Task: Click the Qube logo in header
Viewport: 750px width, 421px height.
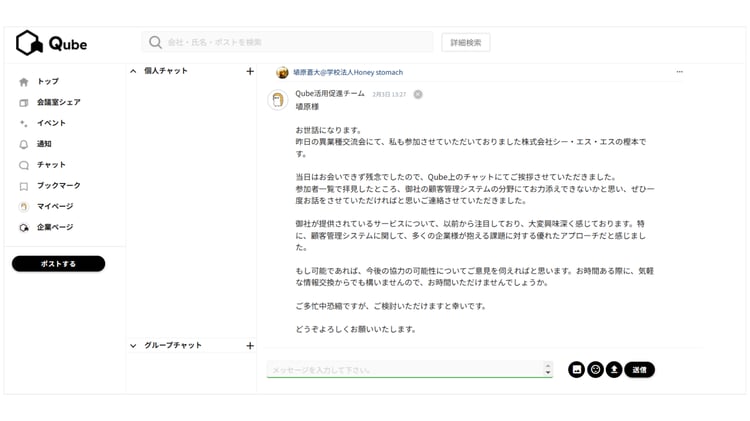Action: click(51, 43)
